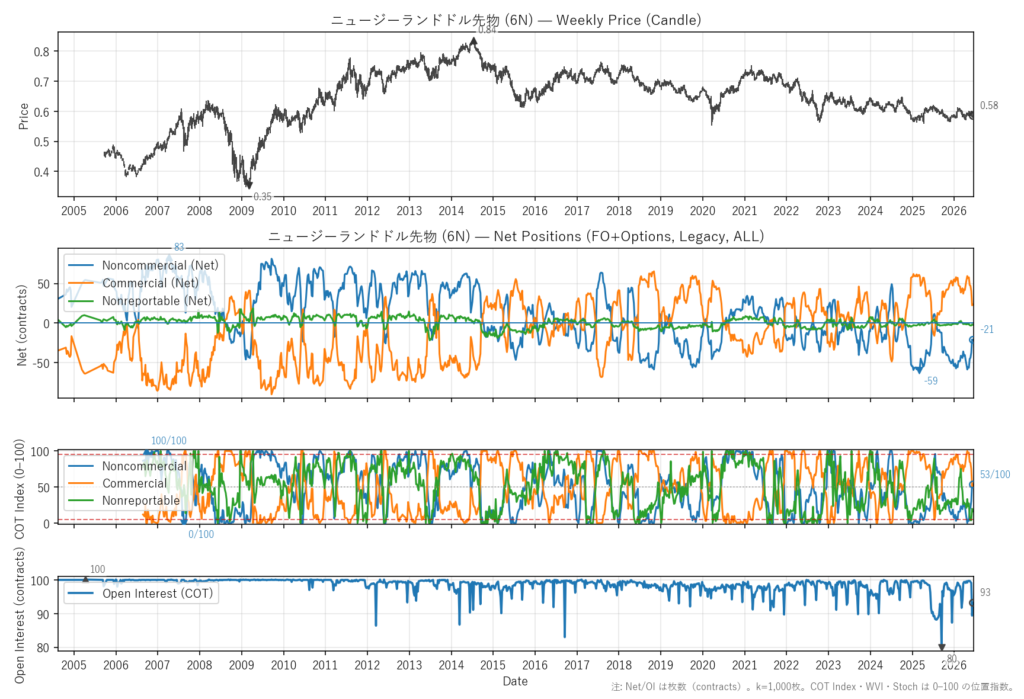Click the -21 latest net value label
The height and width of the screenshot is (699, 1024).
point(987,329)
